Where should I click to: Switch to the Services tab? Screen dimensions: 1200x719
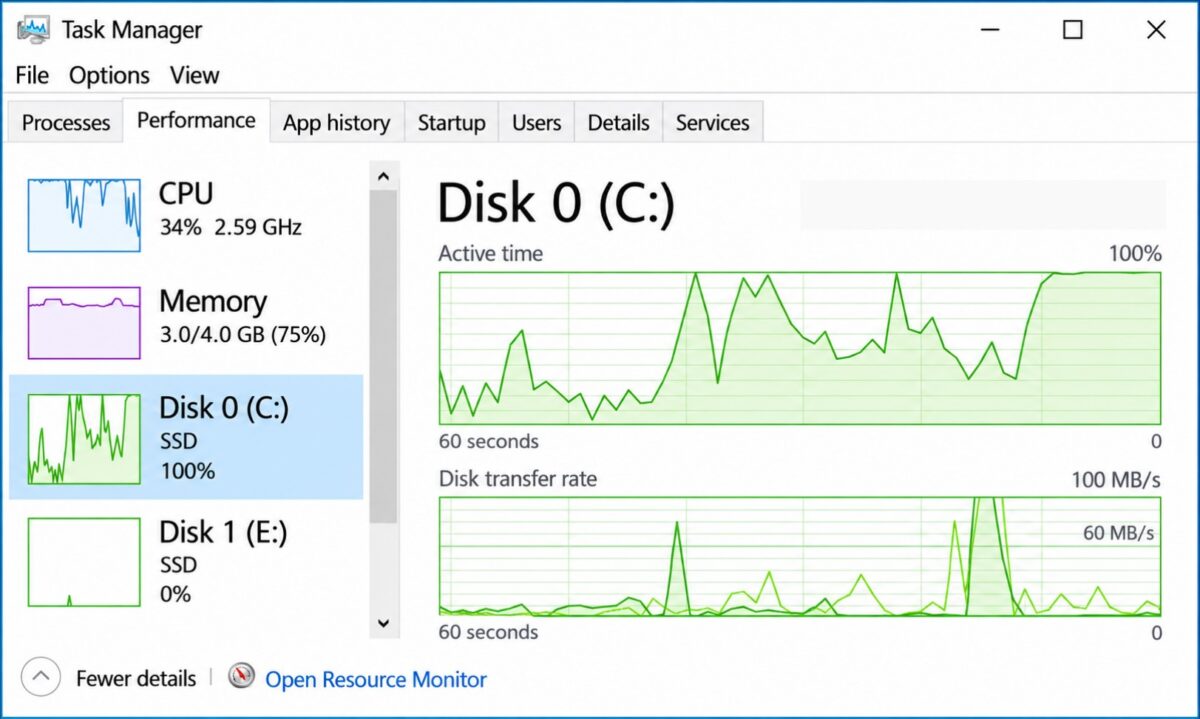[x=712, y=123]
